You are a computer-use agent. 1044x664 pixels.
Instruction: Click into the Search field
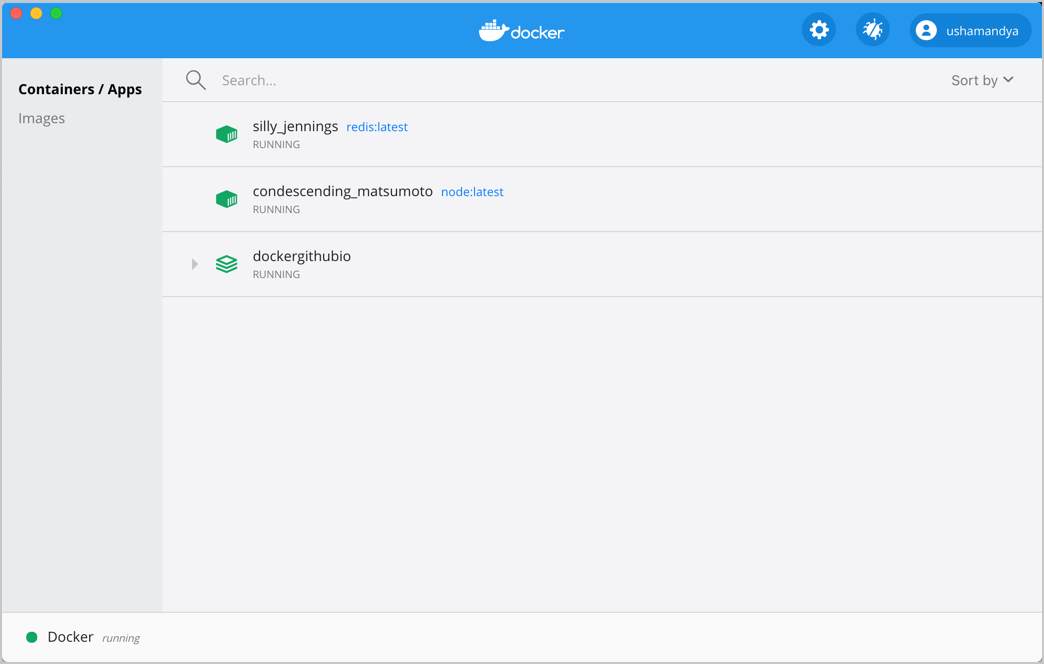[400, 79]
